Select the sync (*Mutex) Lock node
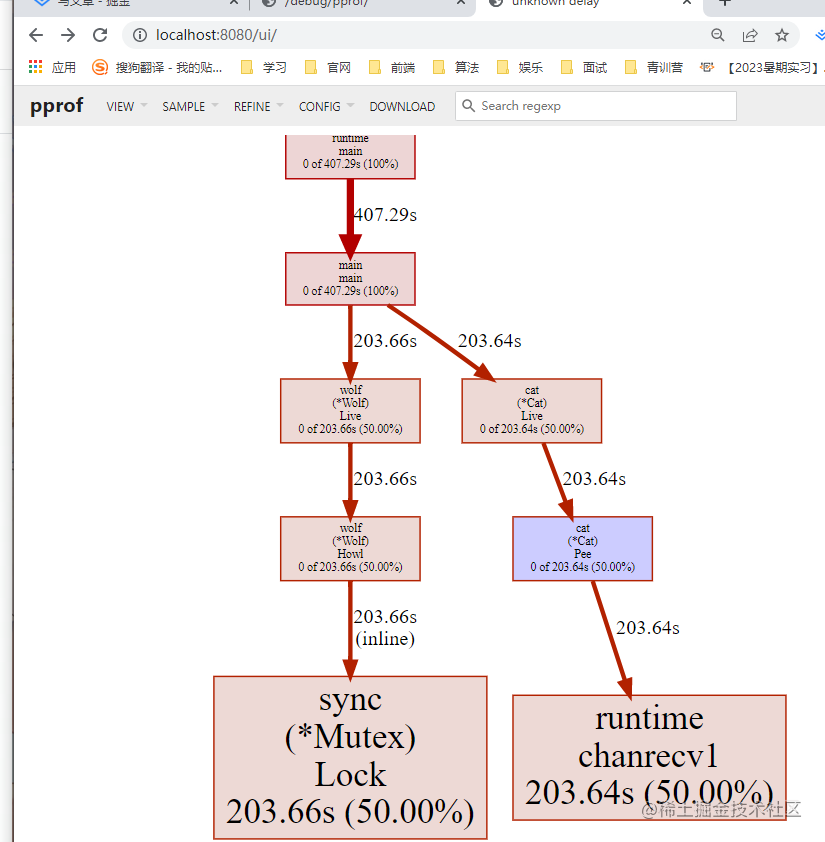825x842 pixels. point(350,757)
